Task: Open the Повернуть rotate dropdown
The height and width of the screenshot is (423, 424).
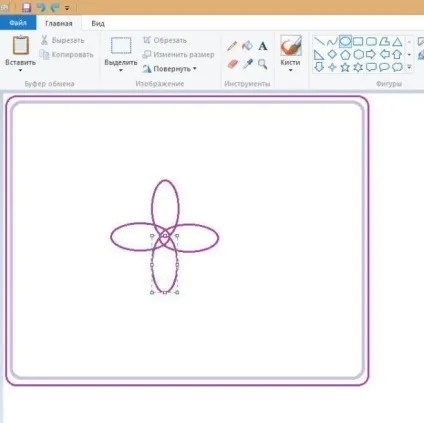Action: pyautogui.click(x=170, y=69)
